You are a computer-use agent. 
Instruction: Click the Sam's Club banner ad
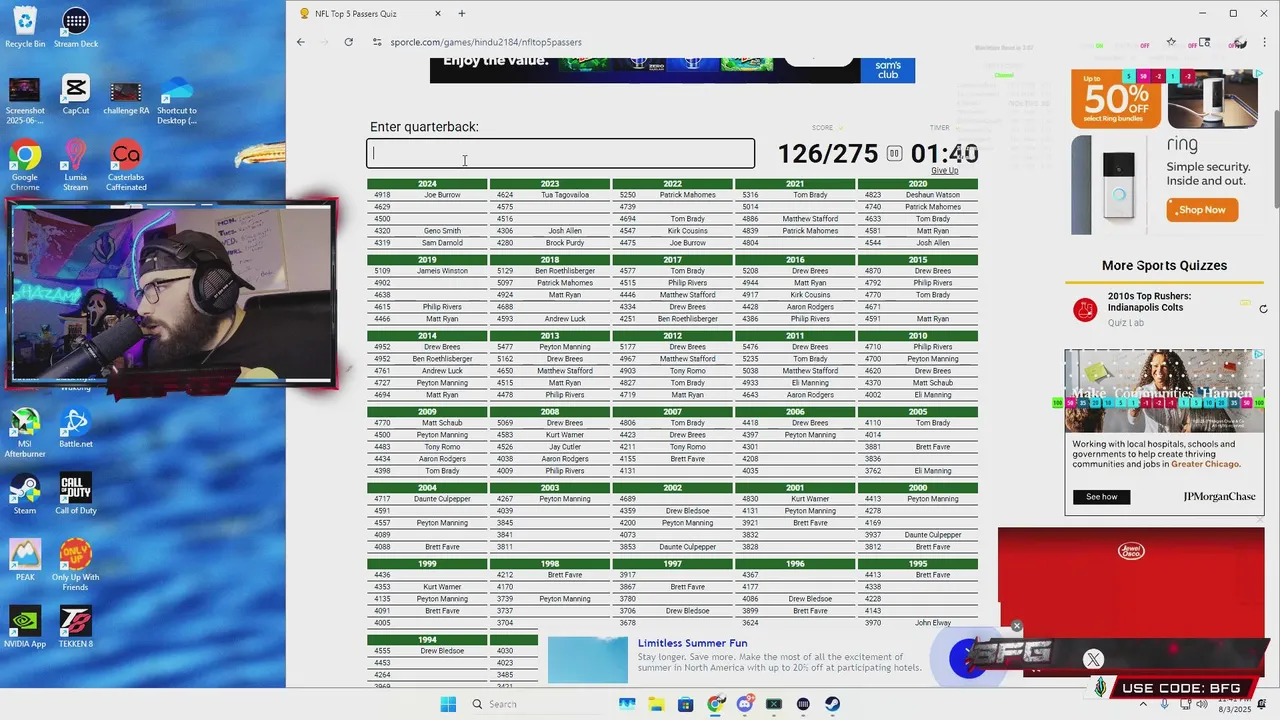point(672,70)
